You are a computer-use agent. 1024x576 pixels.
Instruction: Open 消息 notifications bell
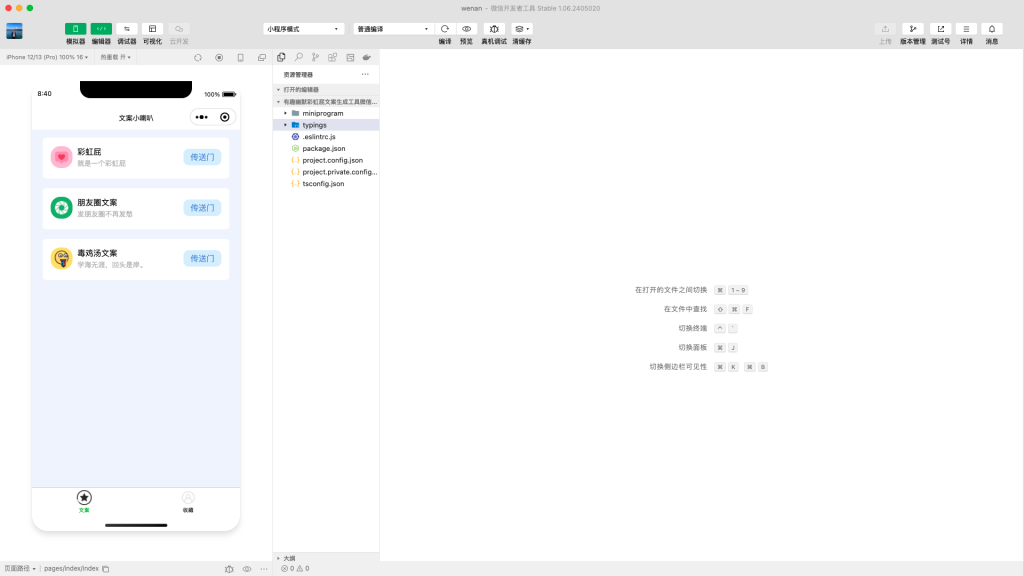pos(991,29)
